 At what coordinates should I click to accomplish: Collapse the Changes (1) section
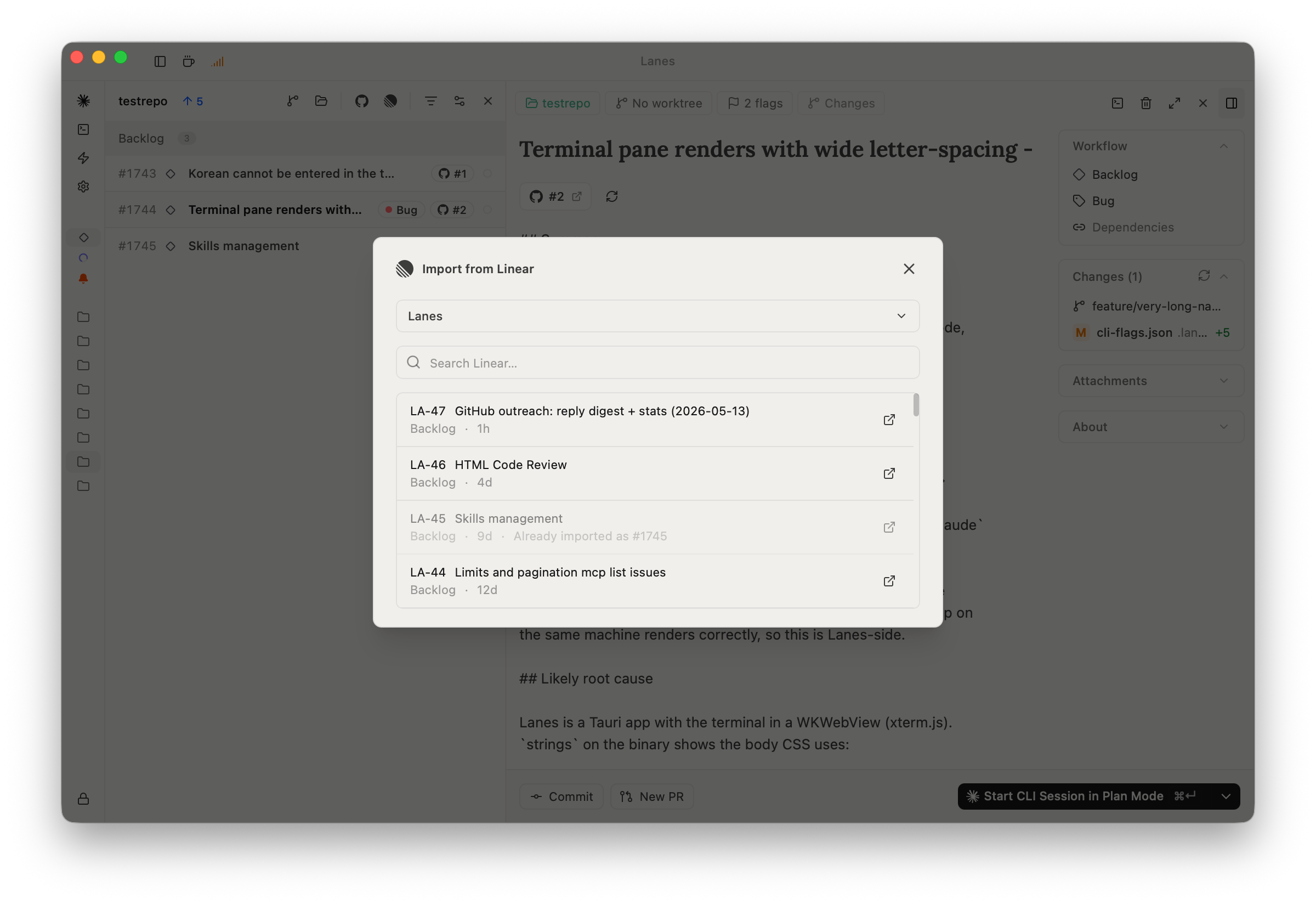click(x=1223, y=276)
